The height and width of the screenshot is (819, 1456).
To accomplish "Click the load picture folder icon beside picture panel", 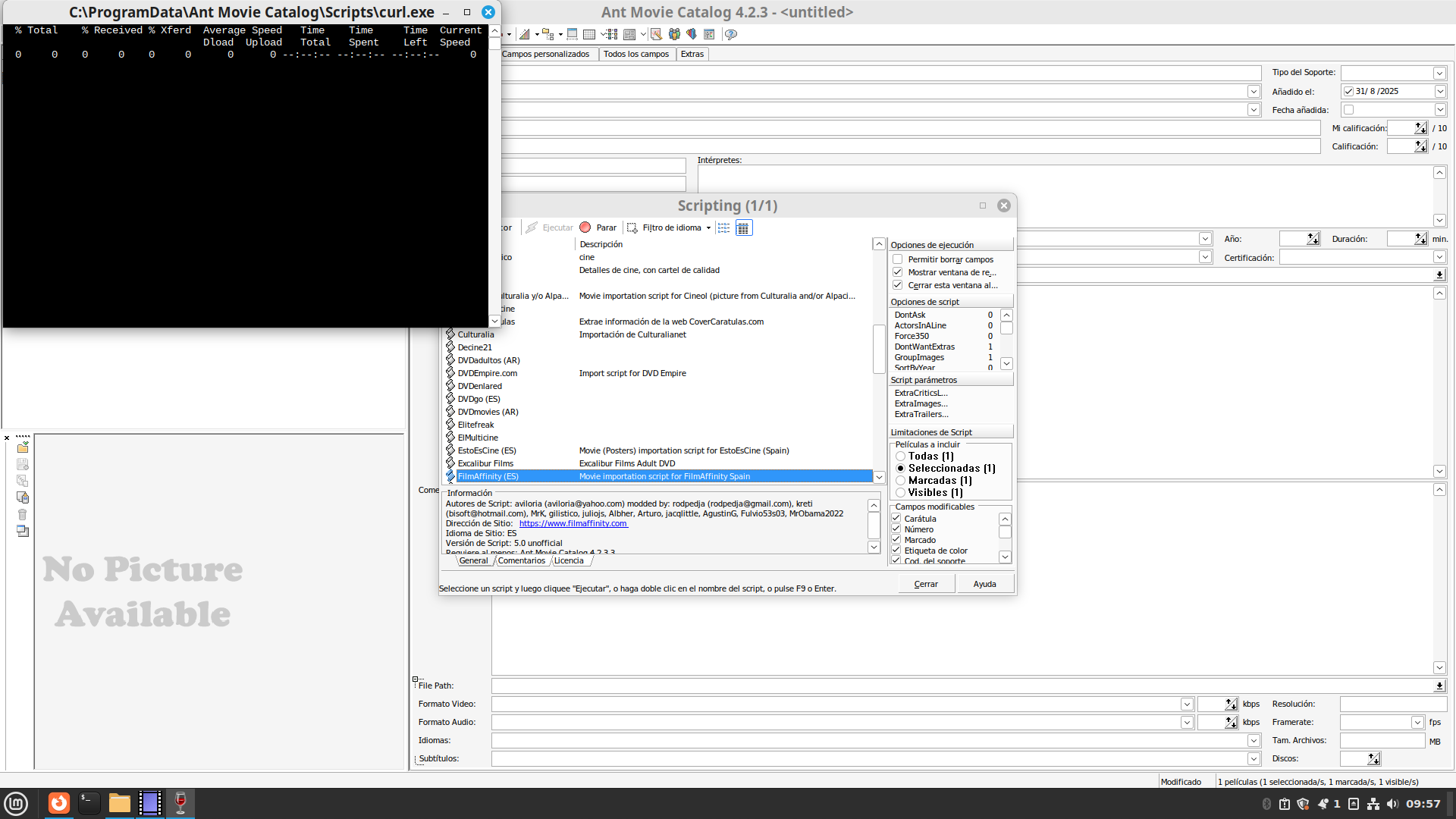I will [23, 447].
